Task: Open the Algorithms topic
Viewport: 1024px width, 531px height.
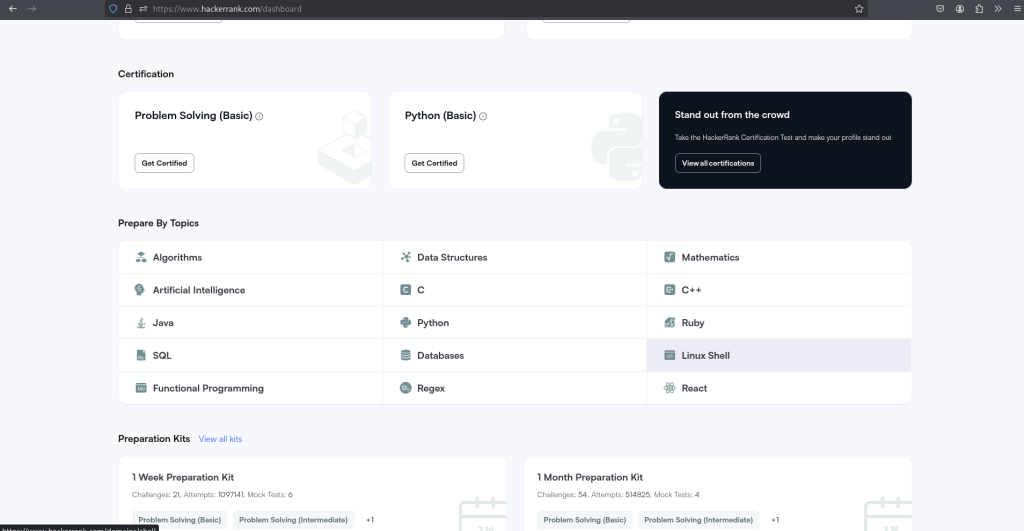Action: point(251,257)
